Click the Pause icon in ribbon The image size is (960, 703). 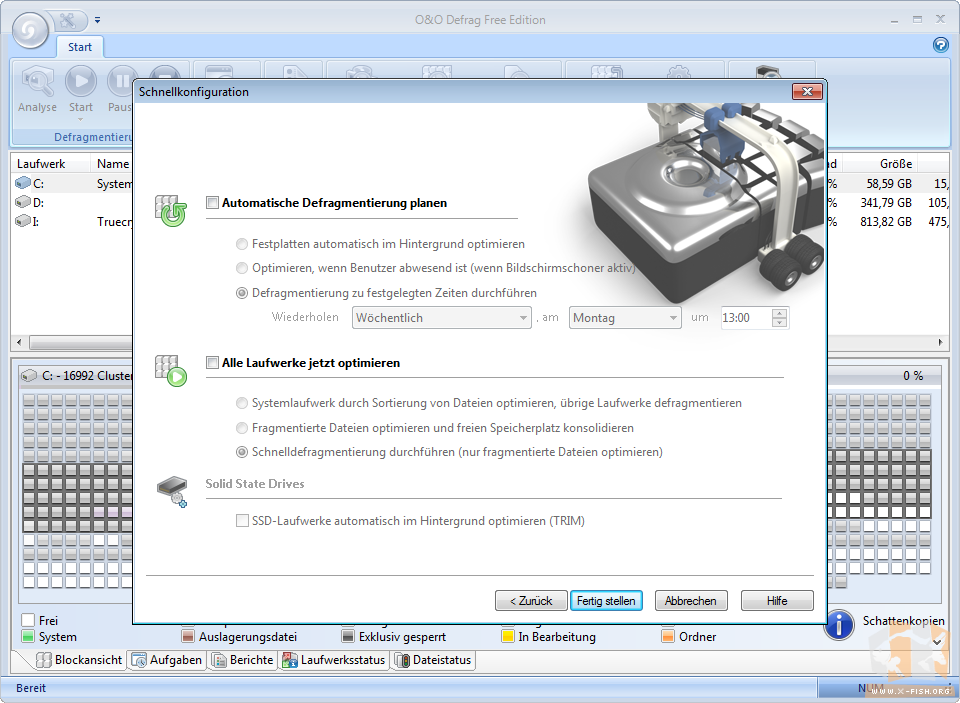121,81
